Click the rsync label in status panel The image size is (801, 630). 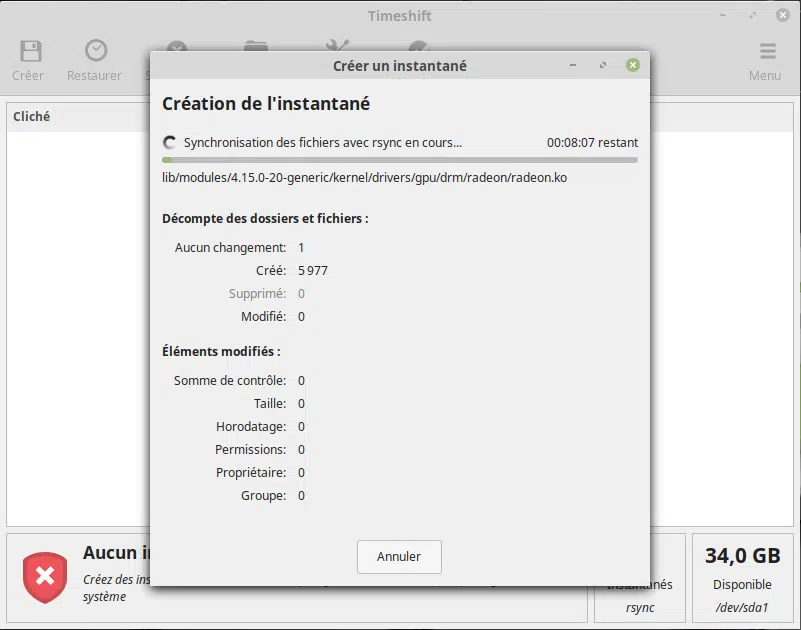click(x=640, y=608)
